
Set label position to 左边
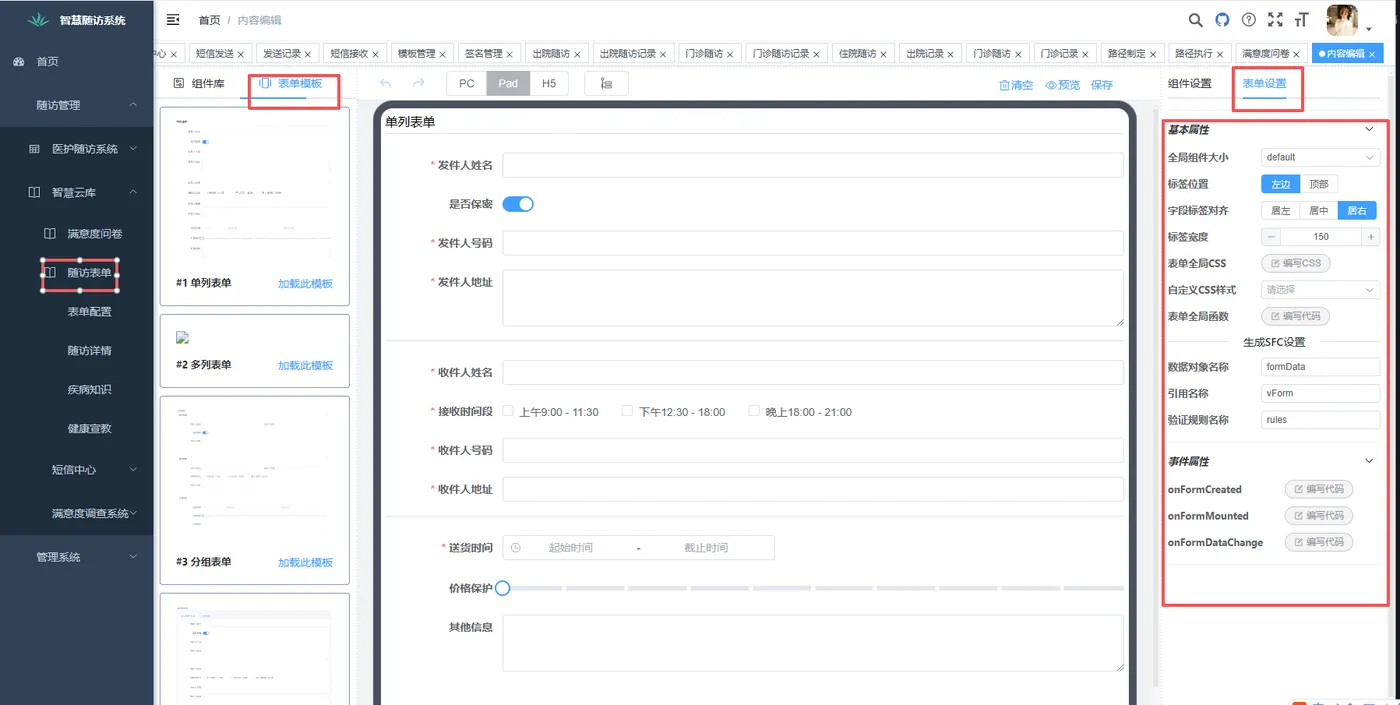coord(1280,184)
